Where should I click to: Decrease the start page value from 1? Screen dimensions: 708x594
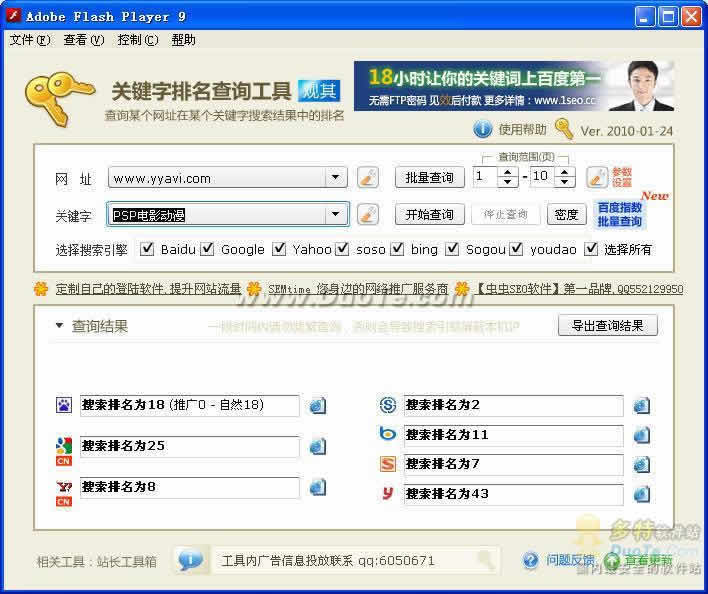508,182
